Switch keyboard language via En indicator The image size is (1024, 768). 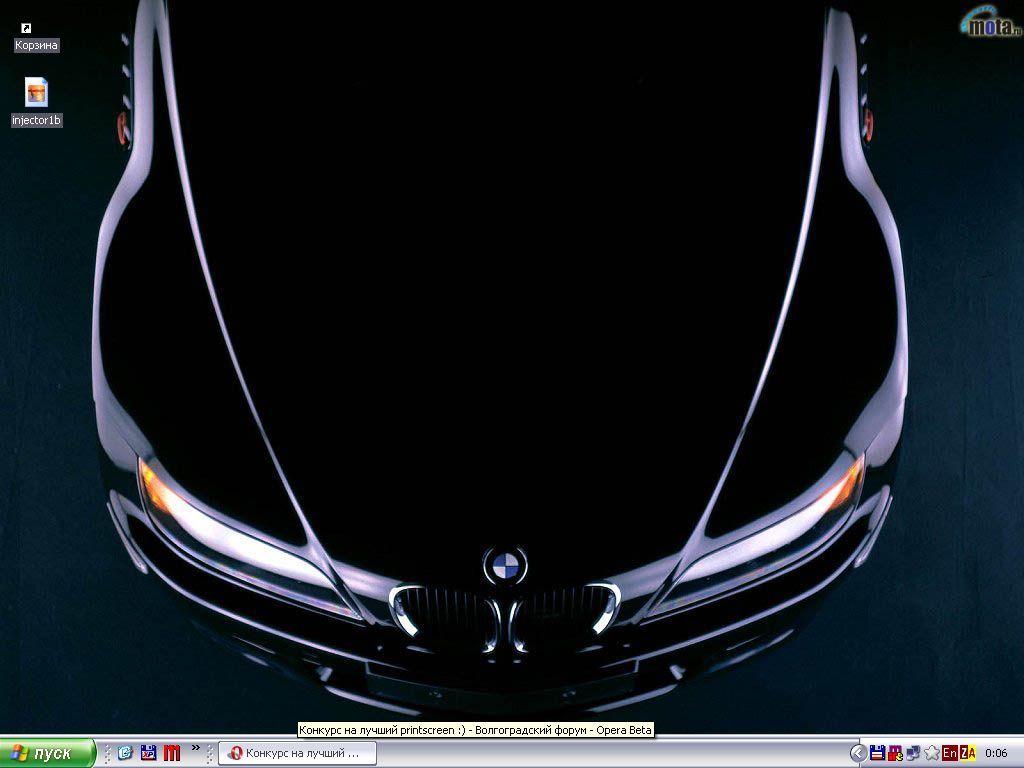pyautogui.click(x=950, y=754)
